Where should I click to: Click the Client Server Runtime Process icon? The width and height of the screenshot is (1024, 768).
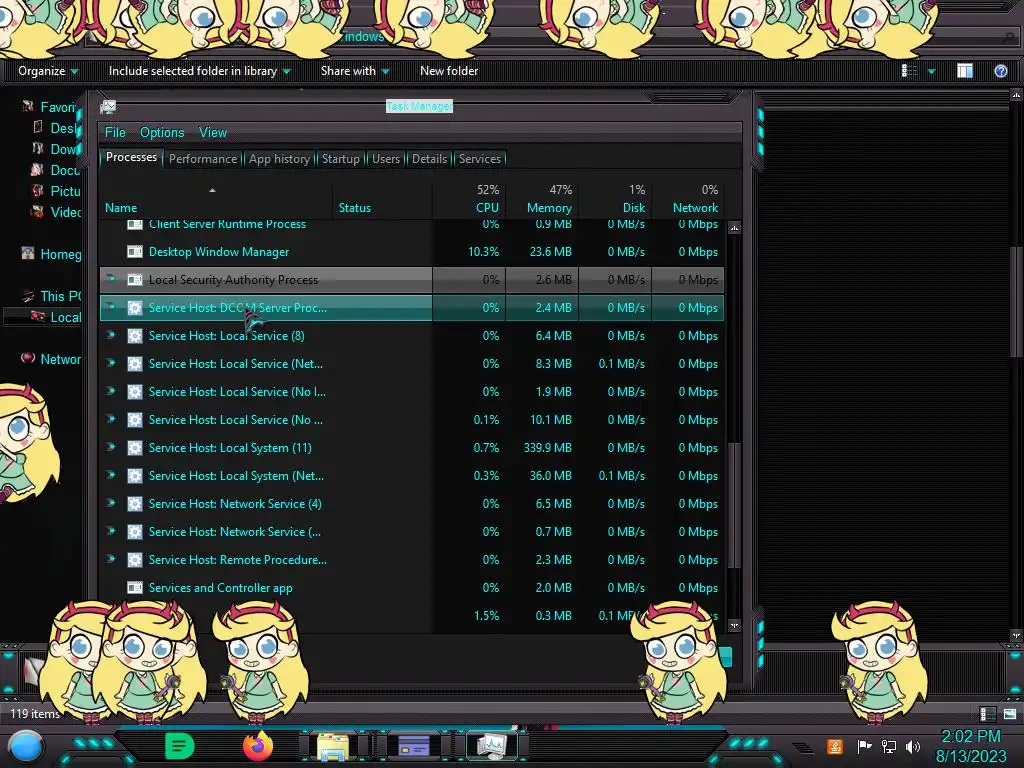pyautogui.click(x=135, y=225)
